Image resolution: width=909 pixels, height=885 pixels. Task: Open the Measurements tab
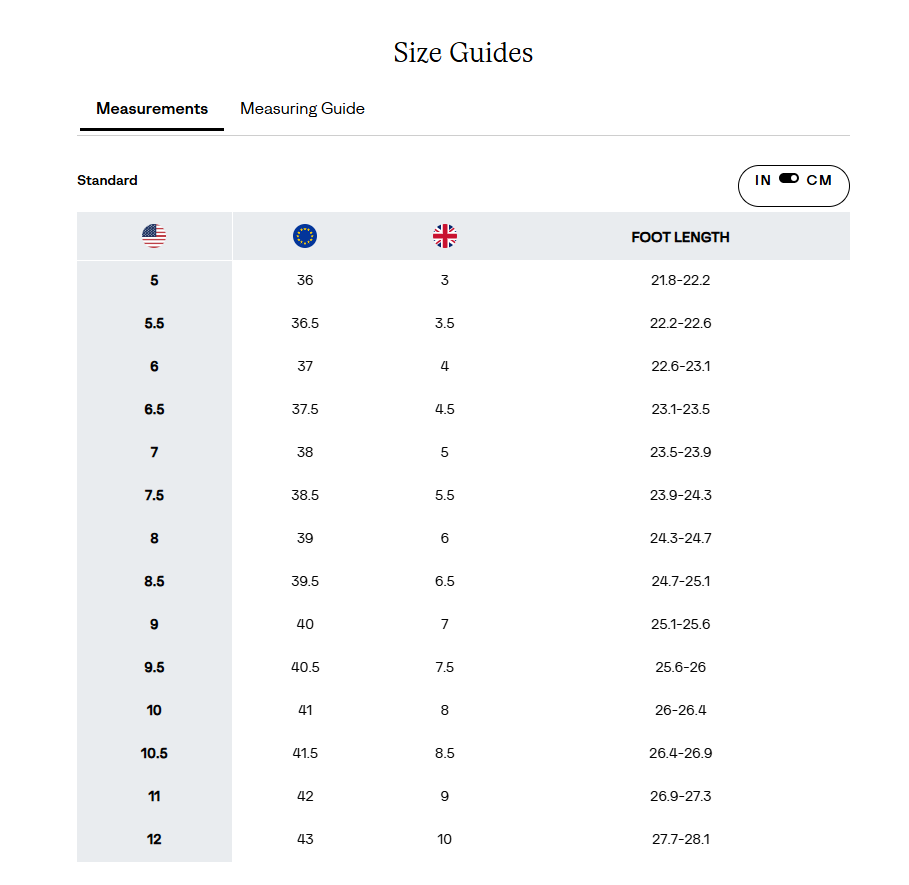point(152,108)
